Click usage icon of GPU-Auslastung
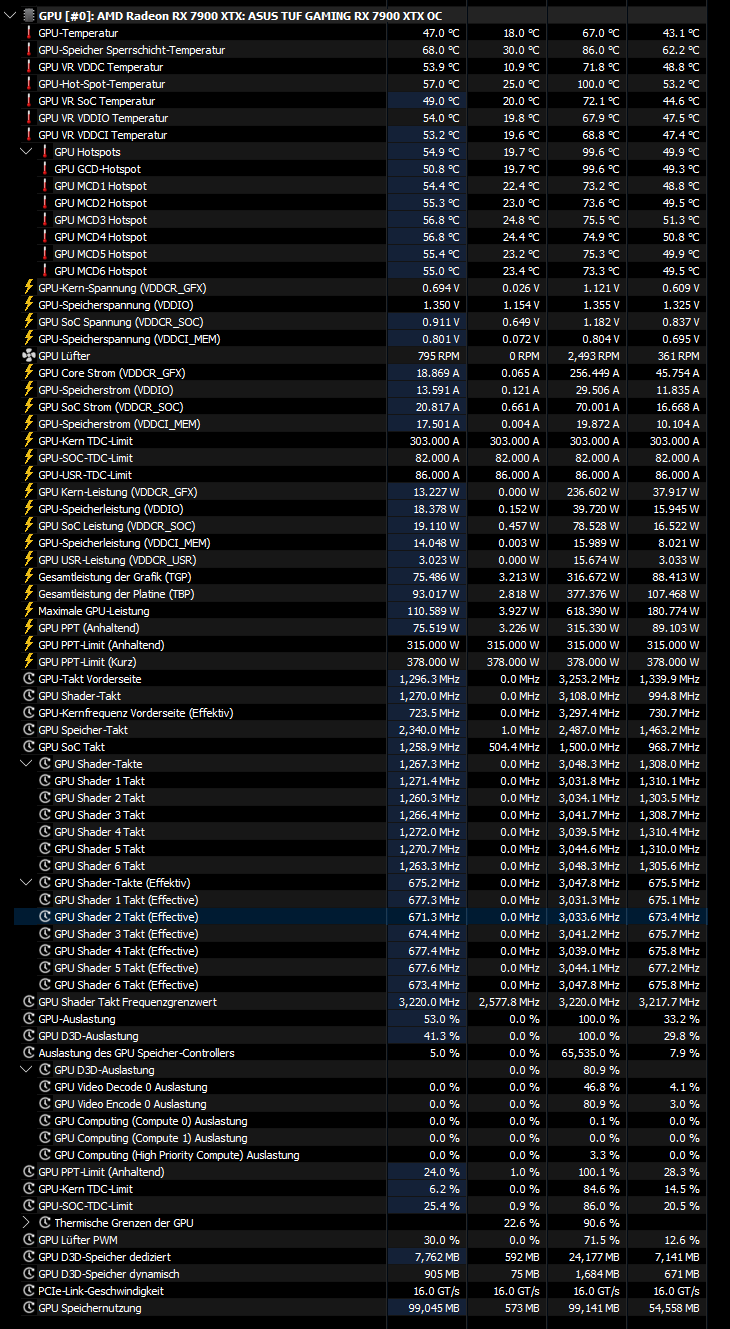The width and height of the screenshot is (730, 1329). [x=29, y=1019]
